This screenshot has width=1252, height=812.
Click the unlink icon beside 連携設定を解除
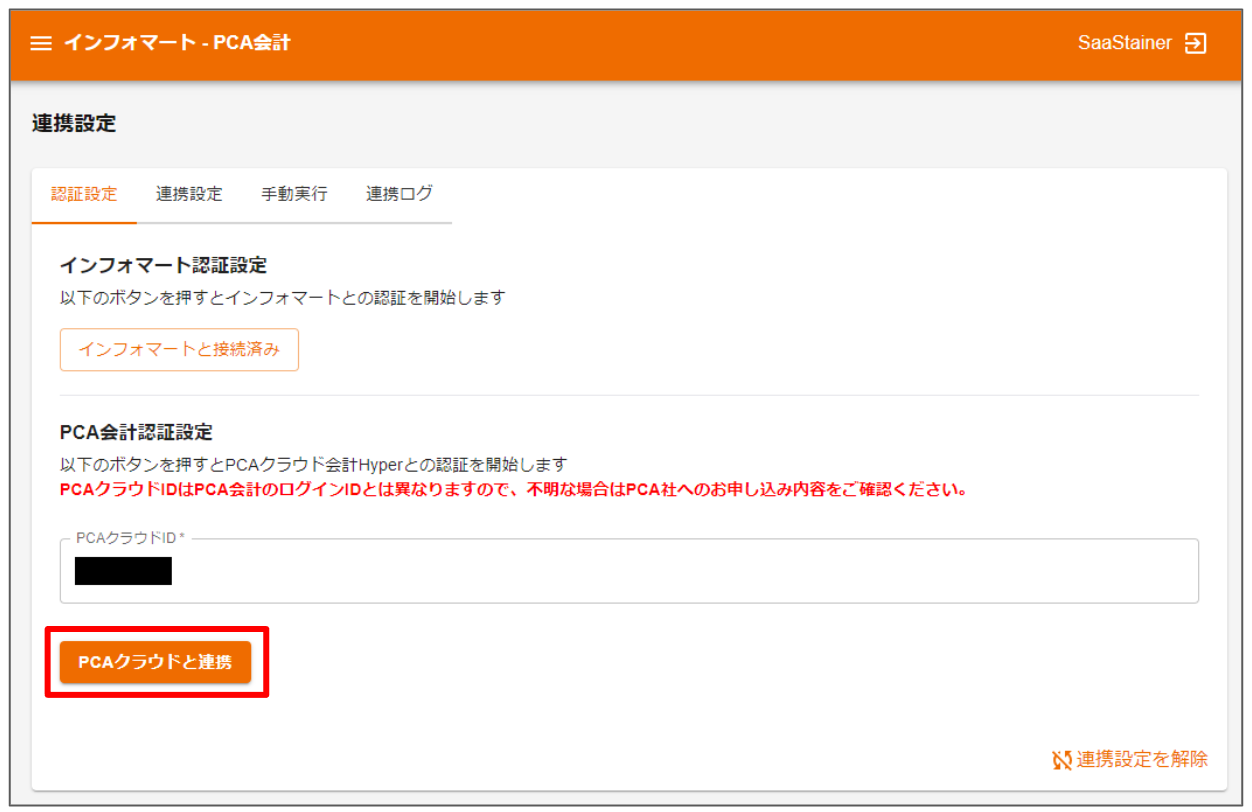click(1062, 760)
